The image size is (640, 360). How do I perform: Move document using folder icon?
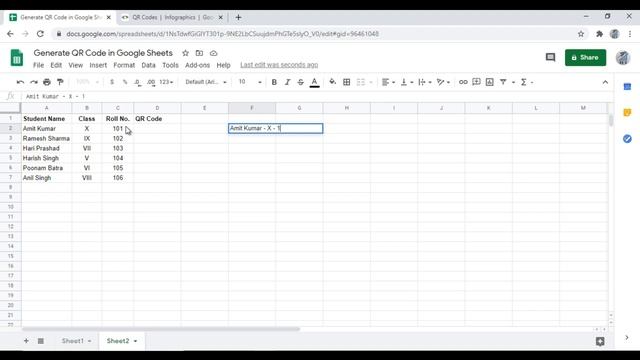pyautogui.click(x=199, y=53)
